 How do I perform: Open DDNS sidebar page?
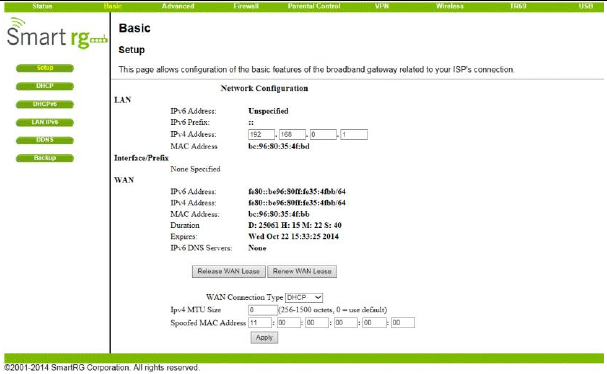45,140
